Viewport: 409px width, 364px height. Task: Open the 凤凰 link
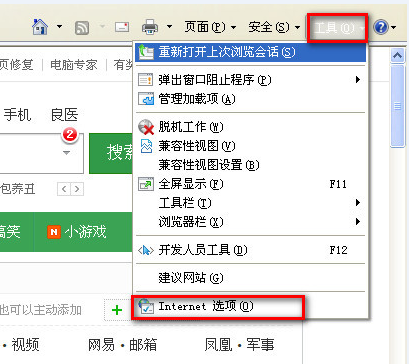[x=218, y=345]
